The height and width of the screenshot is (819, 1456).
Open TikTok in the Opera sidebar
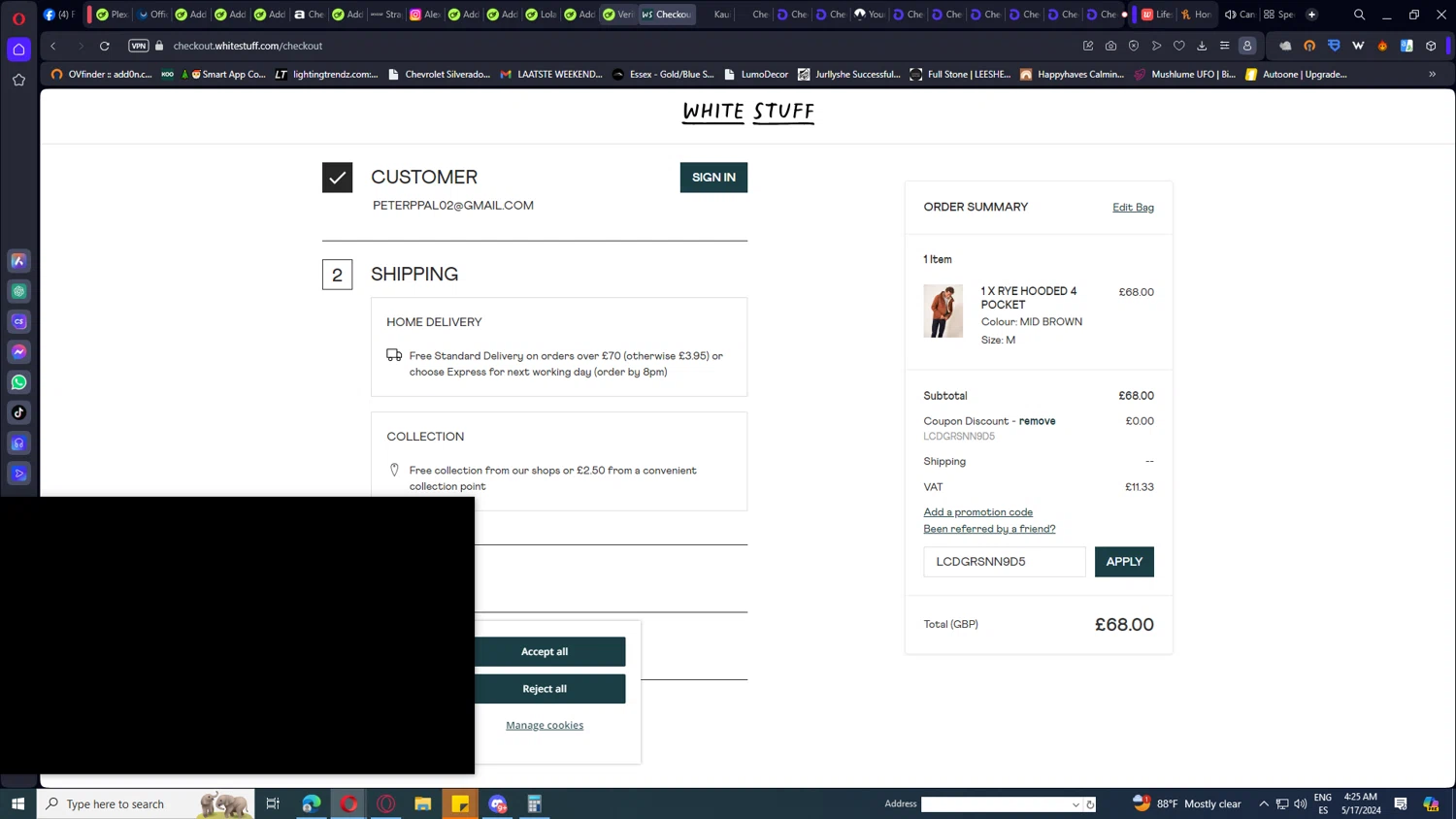point(18,412)
